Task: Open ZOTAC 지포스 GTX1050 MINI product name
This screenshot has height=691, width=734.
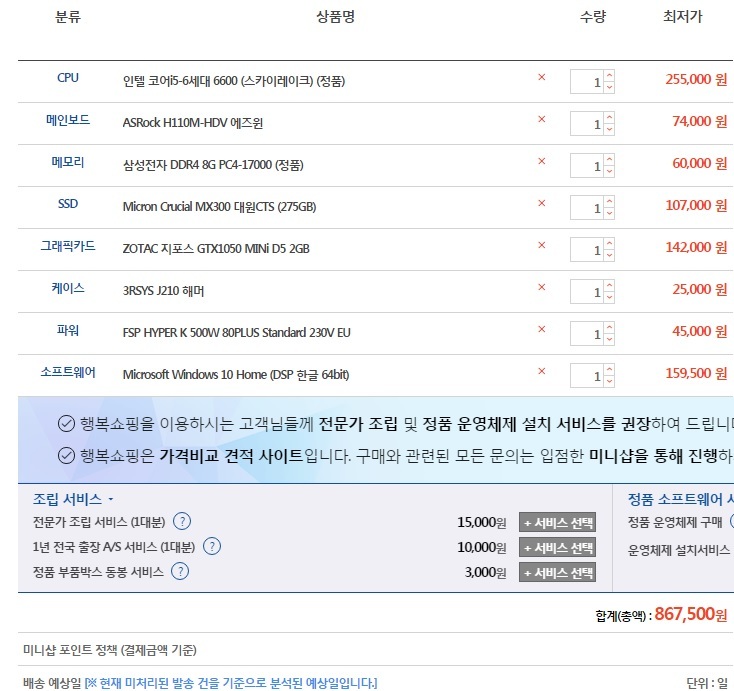Action: point(216,249)
